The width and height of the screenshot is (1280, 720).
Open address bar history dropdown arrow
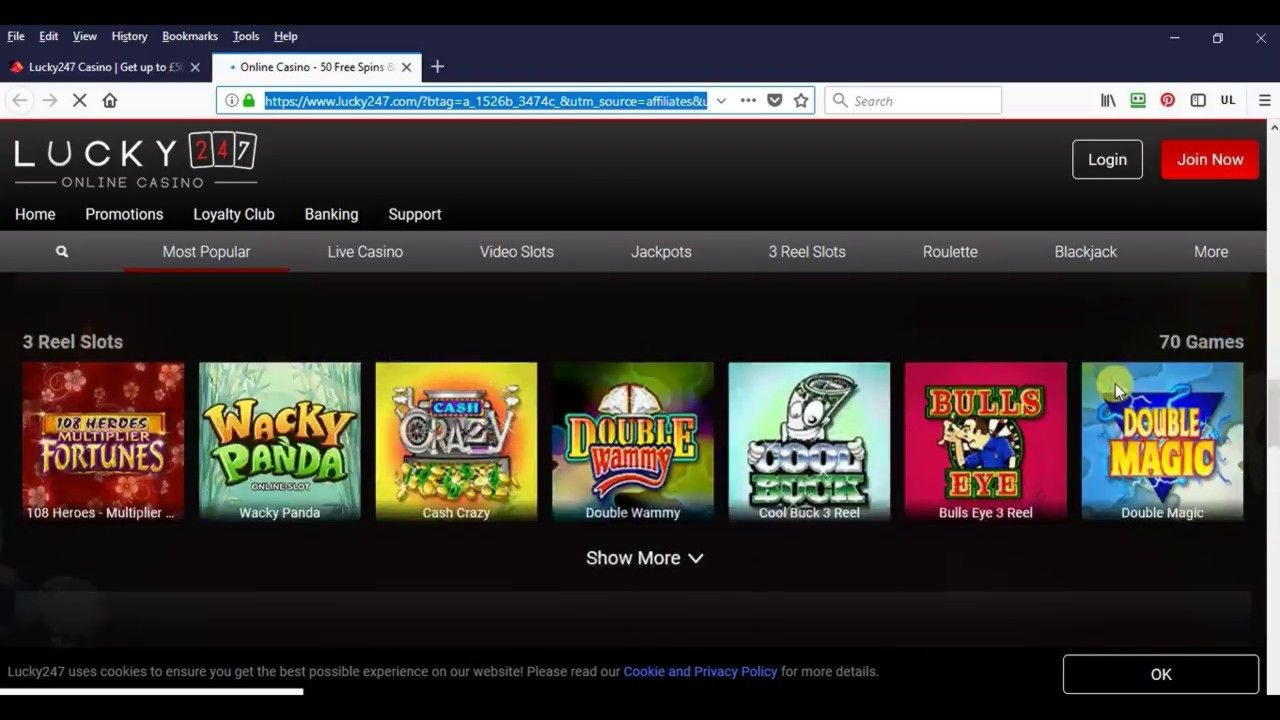tap(721, 100)
